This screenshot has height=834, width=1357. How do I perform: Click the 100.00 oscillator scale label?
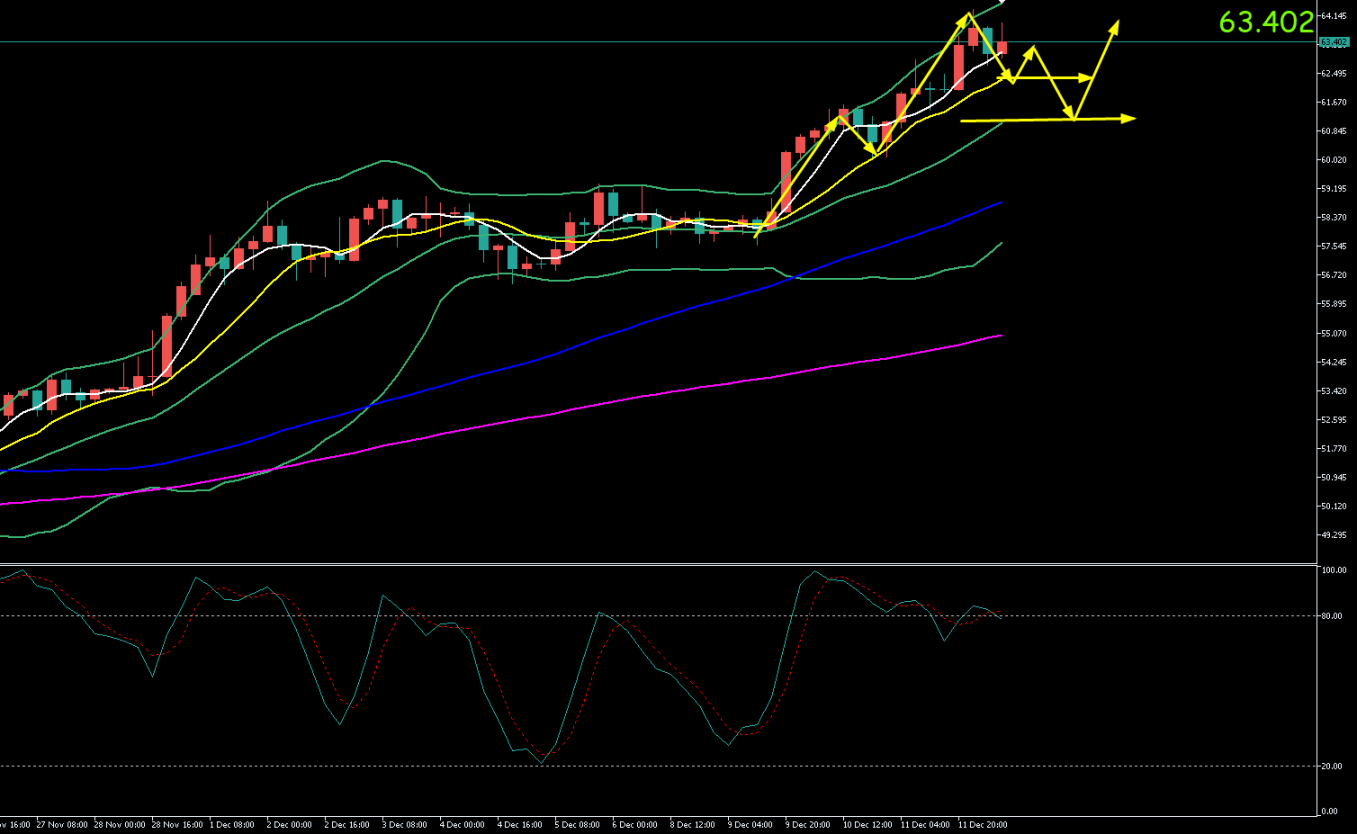1332,570
